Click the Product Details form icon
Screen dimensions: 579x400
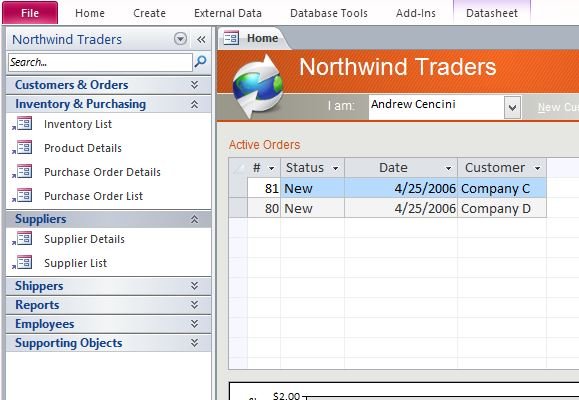(x=23, y=148)
